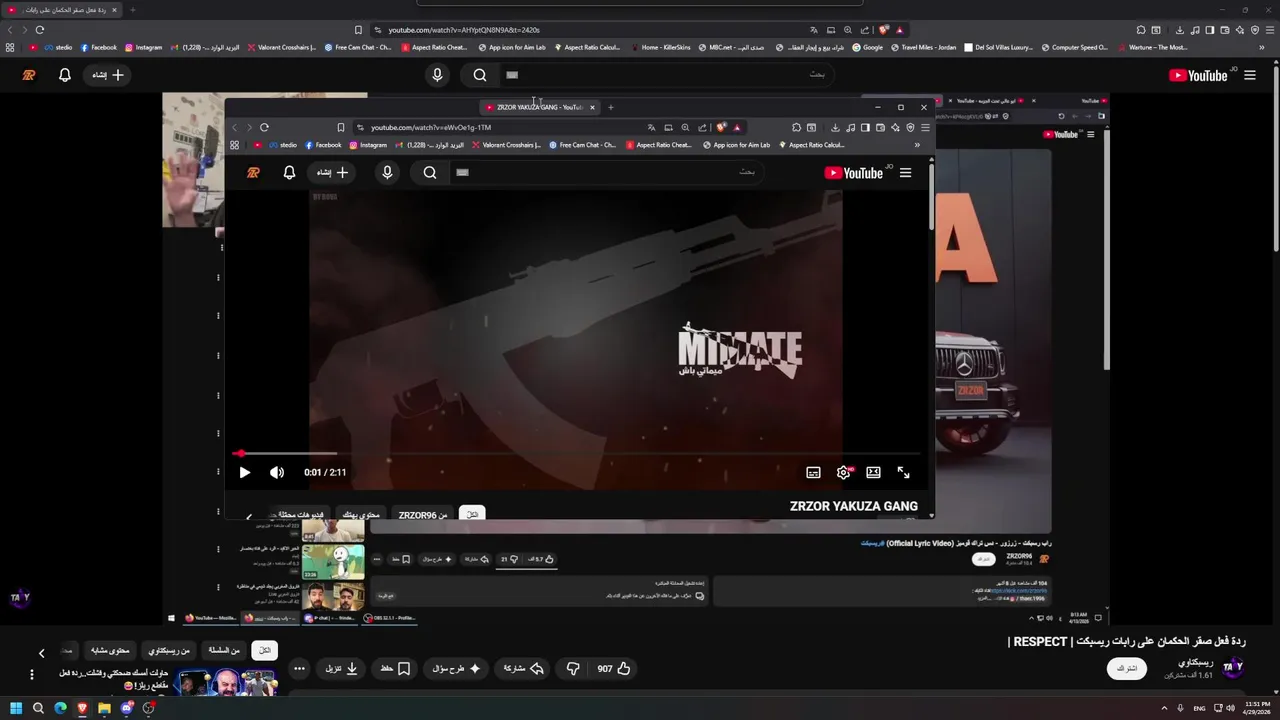Open Brave Shields lion icon in address bar
The image size is (1280, 720).
883,30
